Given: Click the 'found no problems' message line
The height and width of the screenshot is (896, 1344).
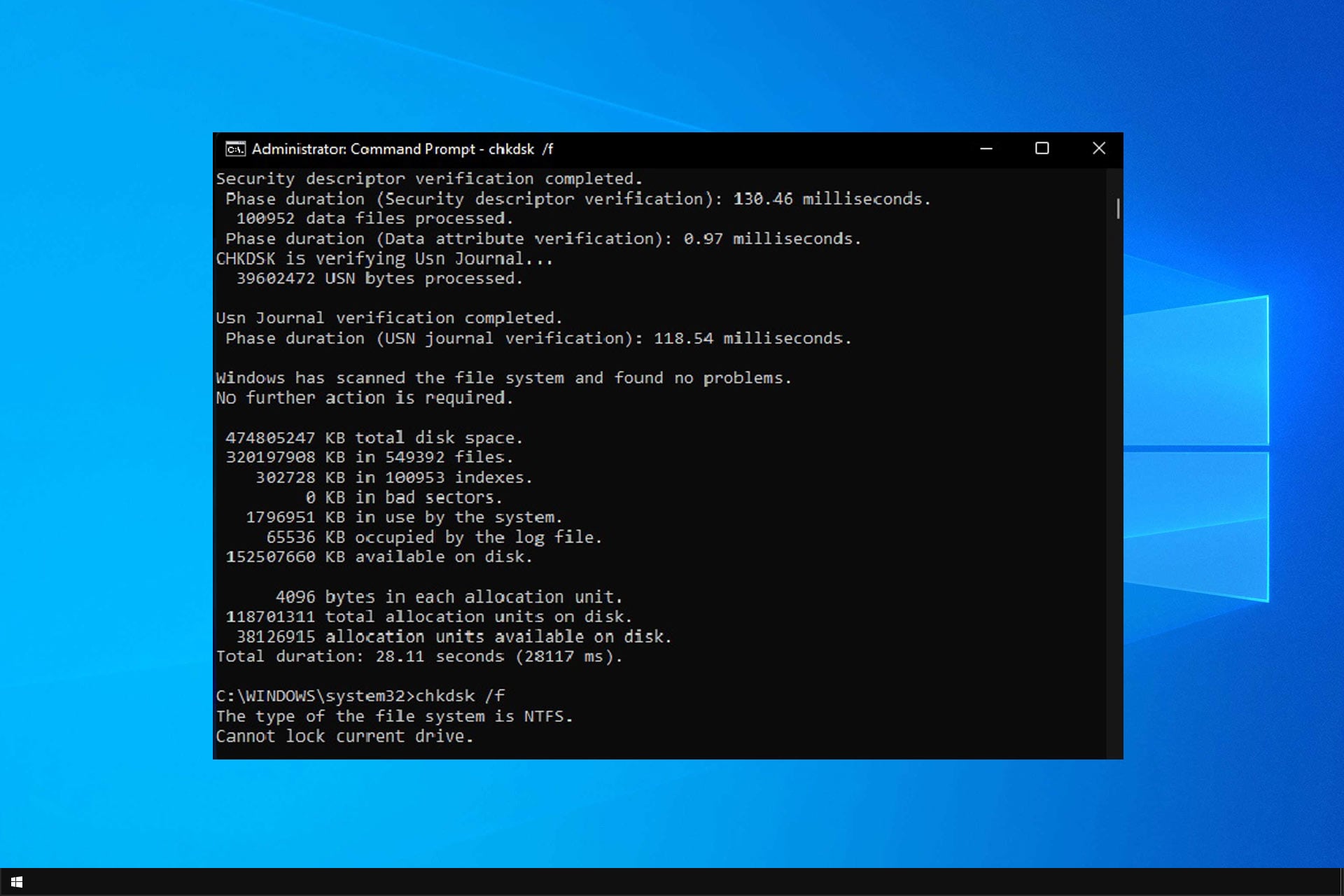Looking at the screenshot, I should pyautogui.click(x=503, y=378).
